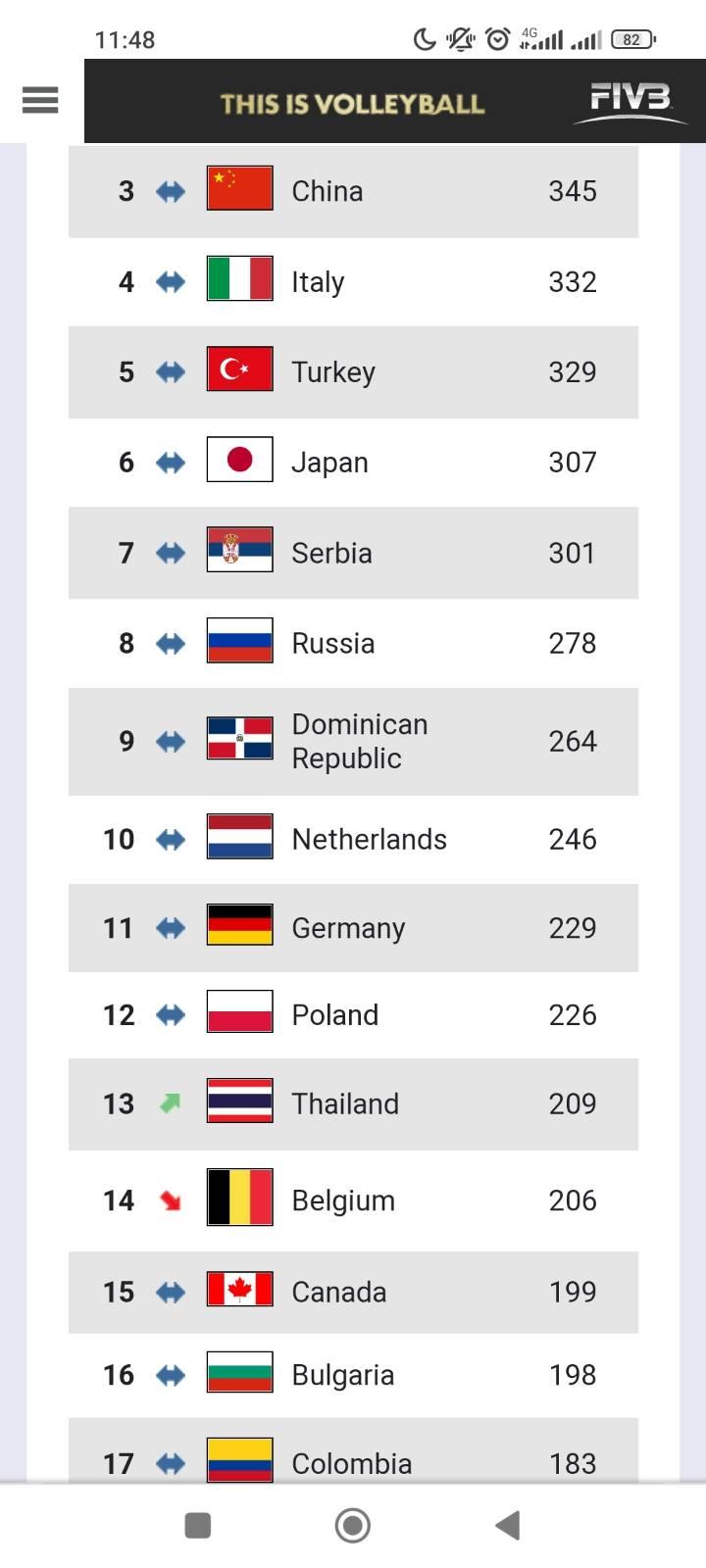The width and height of the screenshot is (706, 1568).
Task: Tap Turkey's flag icon
Action: pyautogui.click(x=239, y=369)
